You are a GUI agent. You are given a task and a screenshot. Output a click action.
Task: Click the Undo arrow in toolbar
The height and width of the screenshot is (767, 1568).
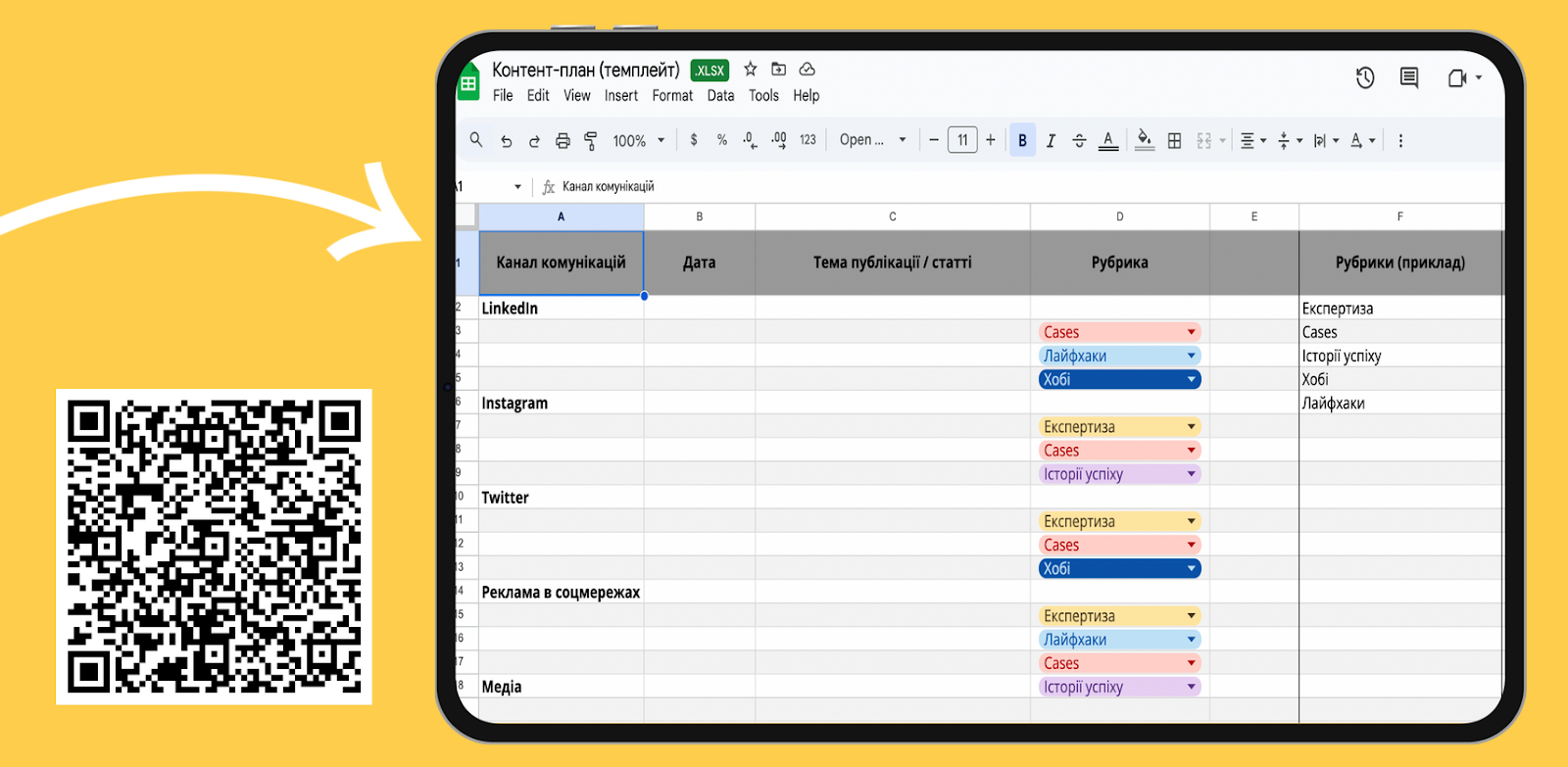(x=506, y=141)
